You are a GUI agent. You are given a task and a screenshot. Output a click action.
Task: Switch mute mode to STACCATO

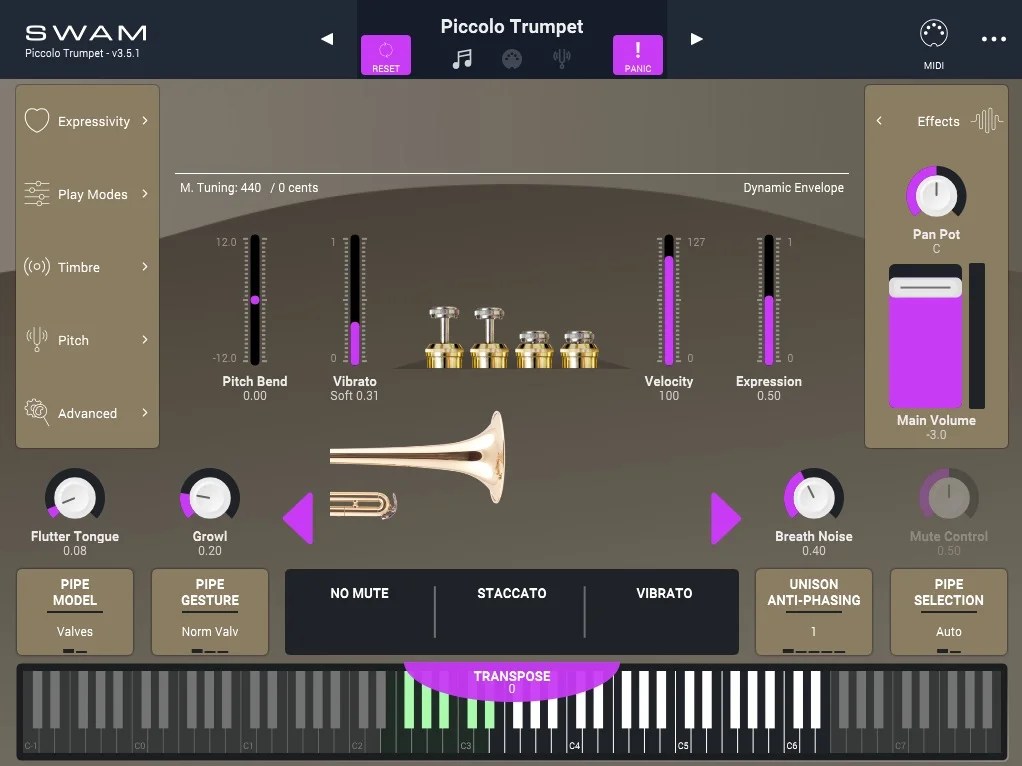pyautogui.click(x=511, y=593)
